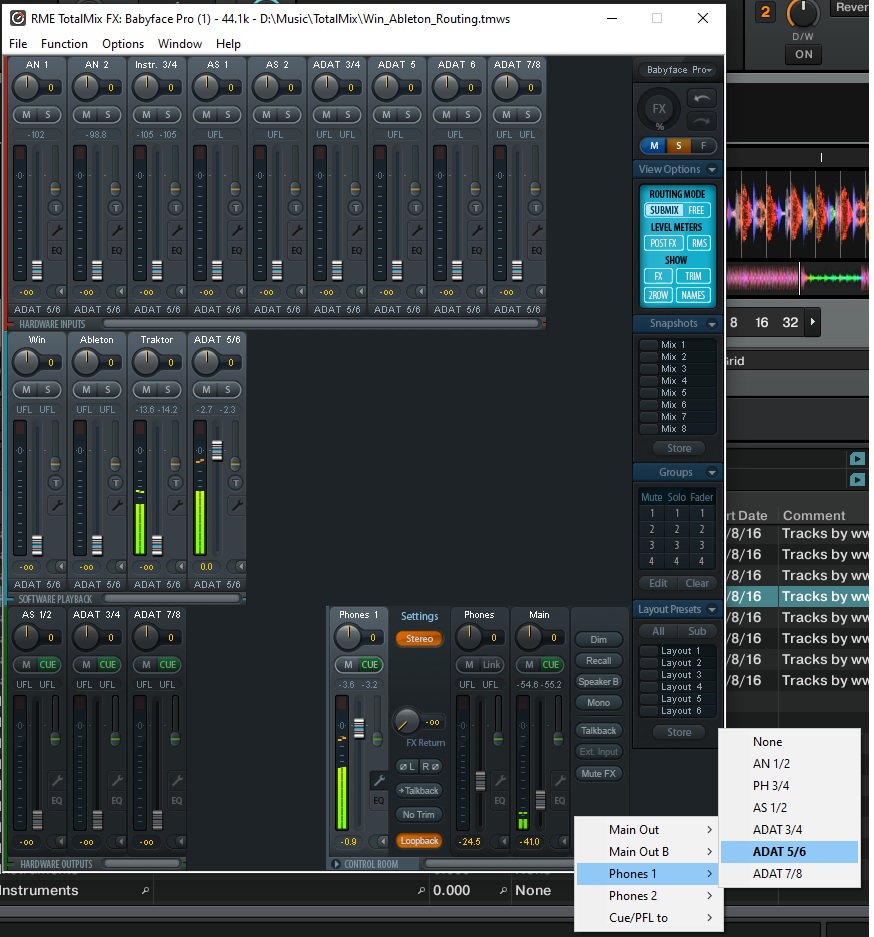Toggle global Solo S button in sidebar
This screenshot has width=874, height=937.
[679, 146]
